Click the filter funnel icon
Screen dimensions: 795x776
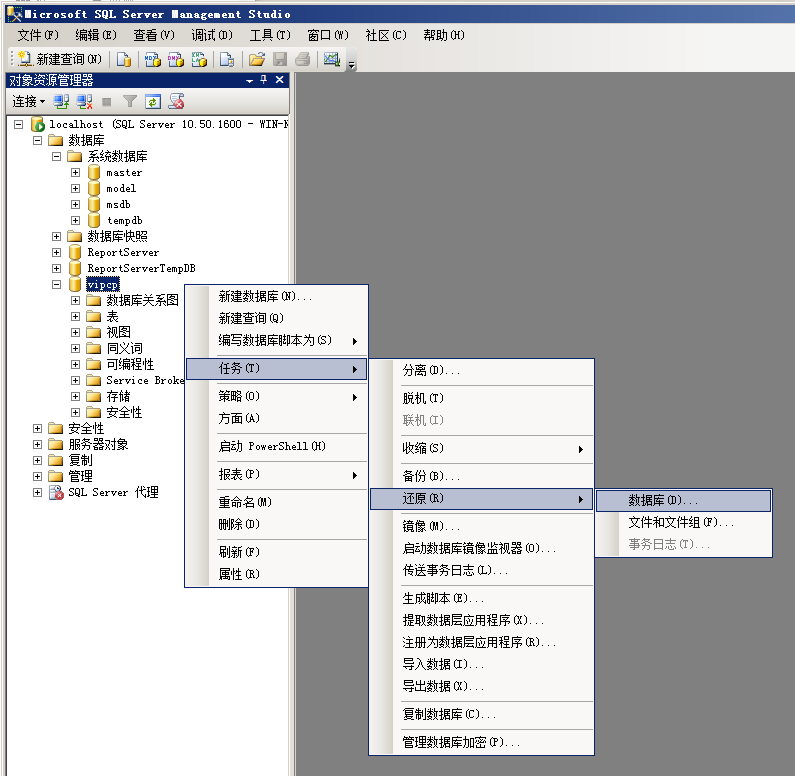[130, 101]
